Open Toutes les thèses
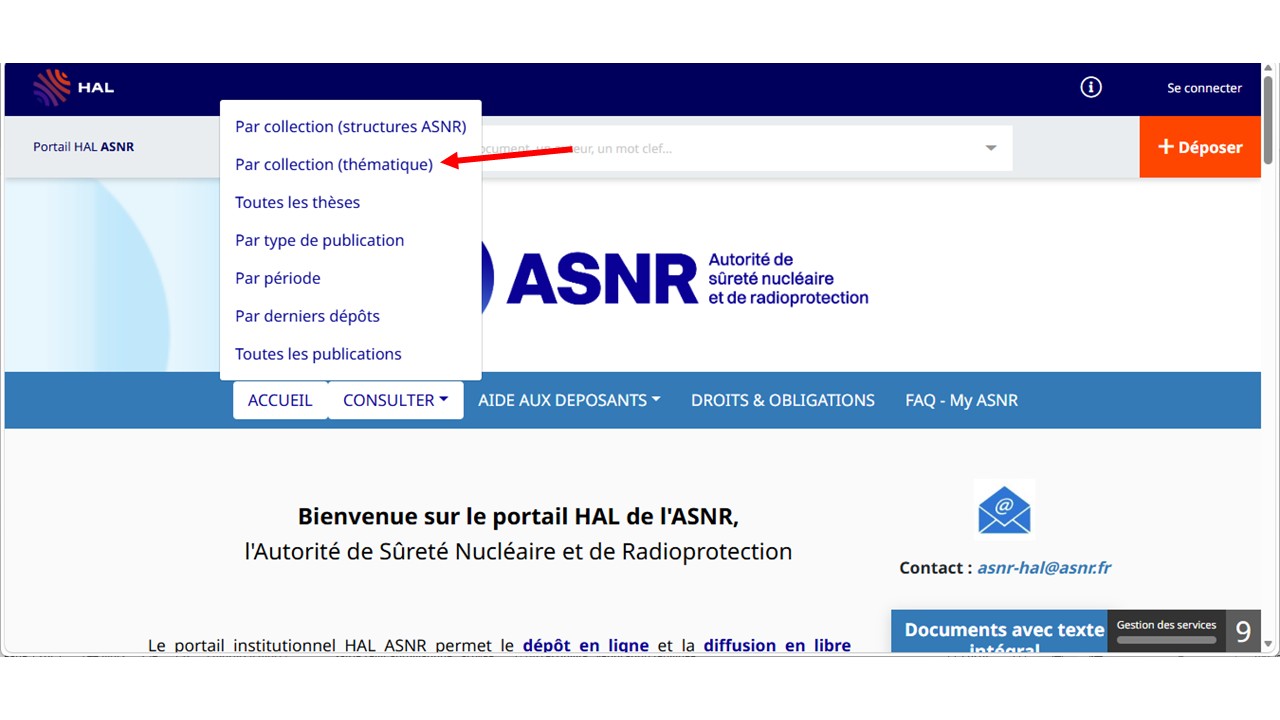This screenshot has height=720, width=1280. click(x=298, y=203)
